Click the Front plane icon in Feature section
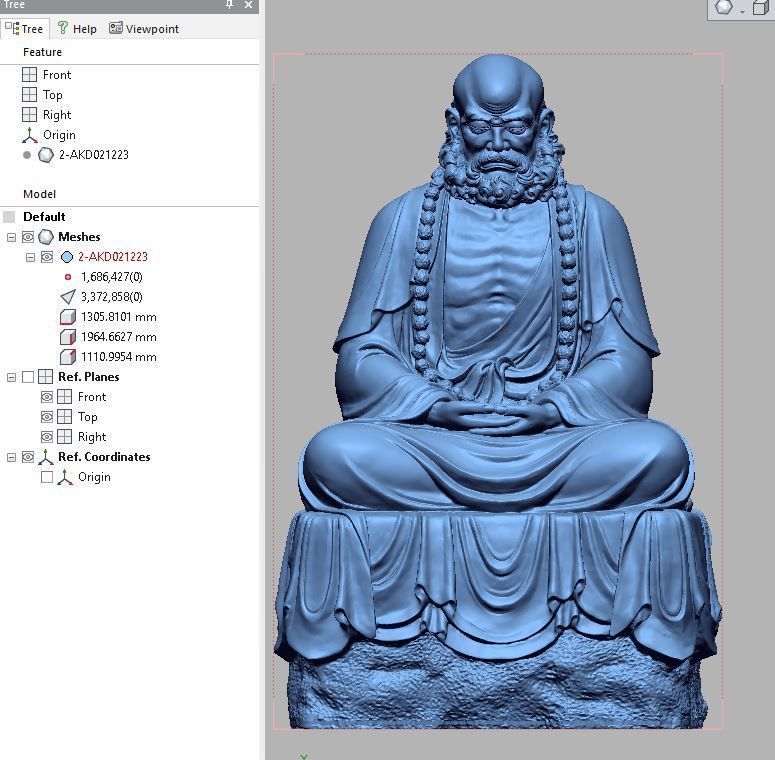 click(30, 75)
